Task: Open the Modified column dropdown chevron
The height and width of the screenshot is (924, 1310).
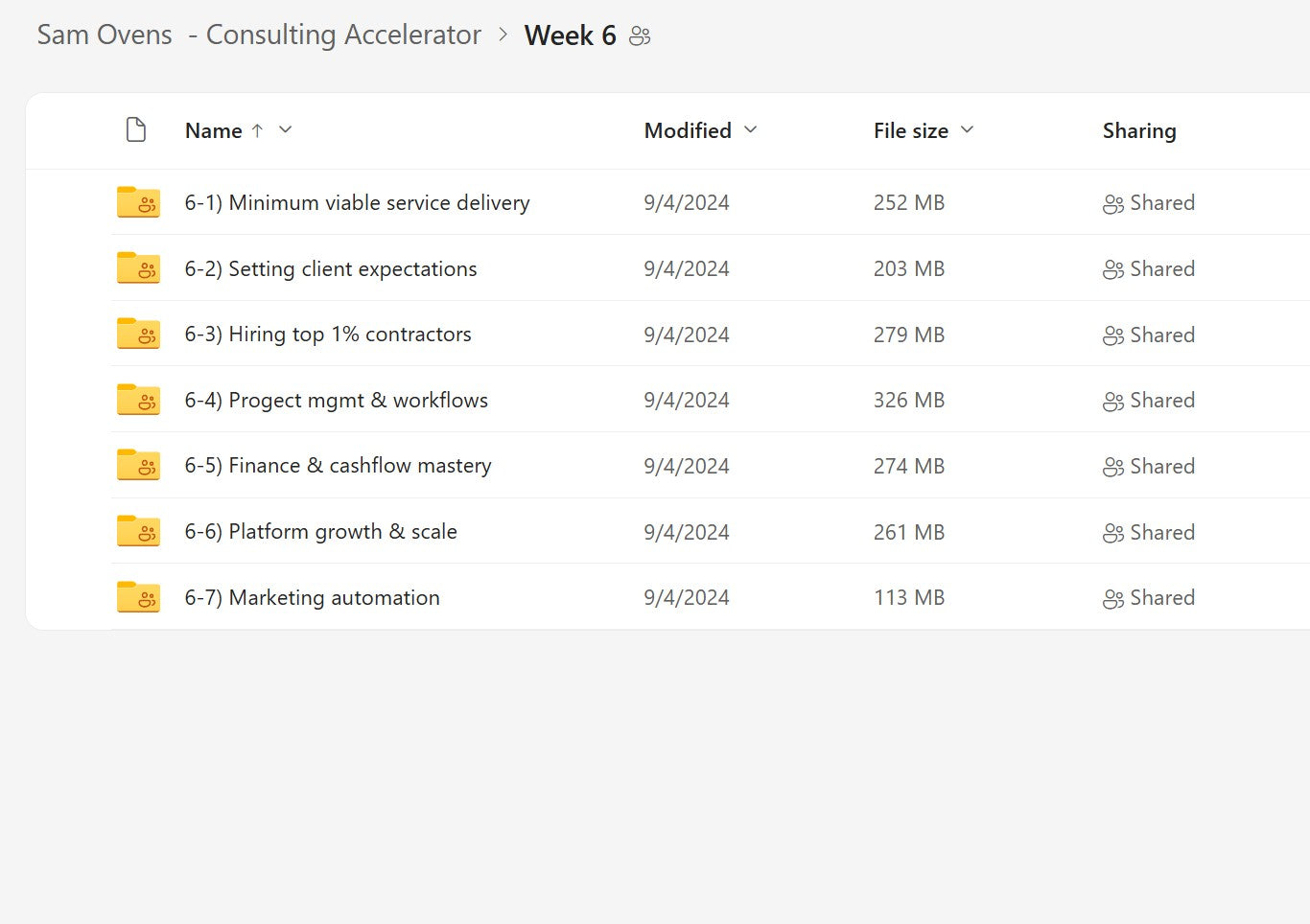Action: (x=751, y=129)
